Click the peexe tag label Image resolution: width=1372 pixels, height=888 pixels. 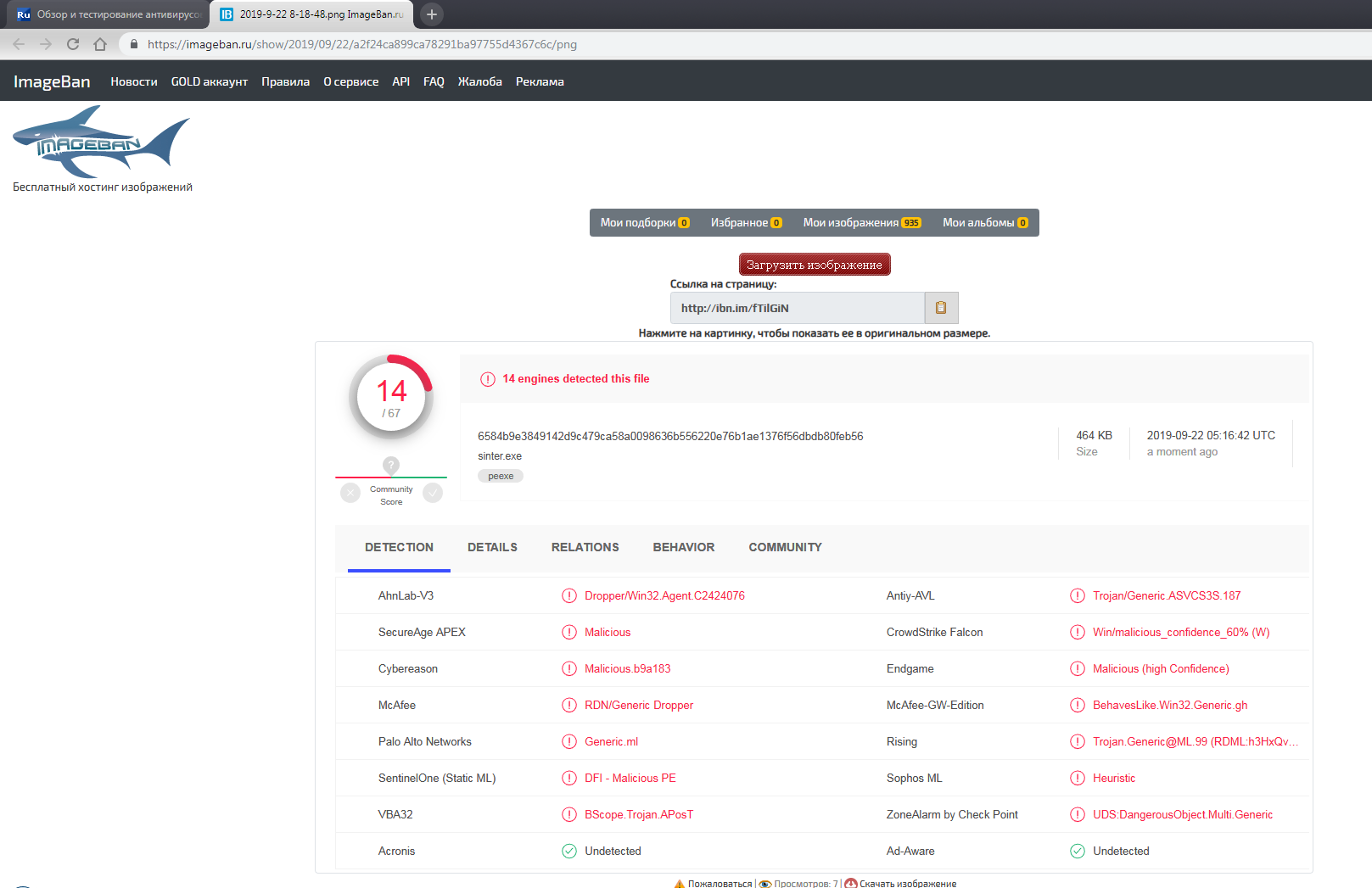(x=501, y=476)
